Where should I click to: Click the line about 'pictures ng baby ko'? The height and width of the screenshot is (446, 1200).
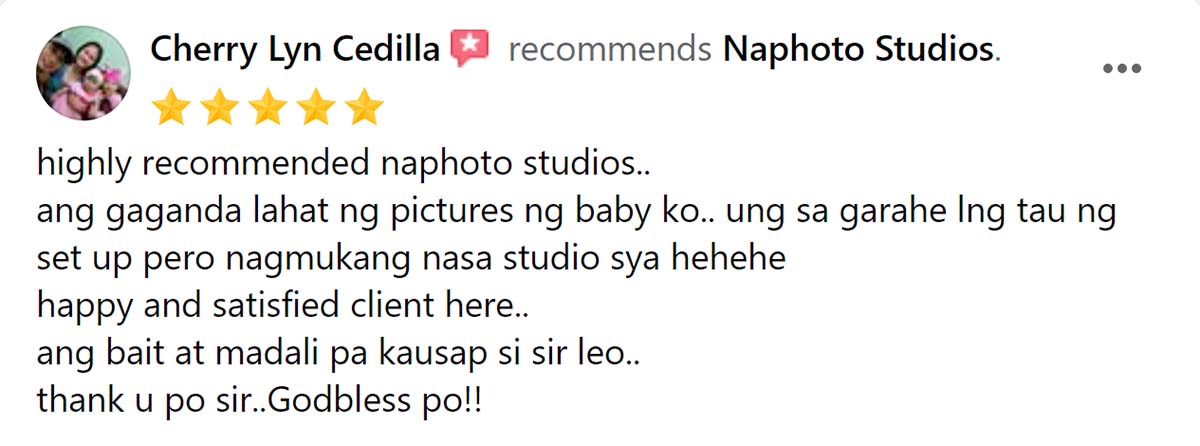coord(576,212)
